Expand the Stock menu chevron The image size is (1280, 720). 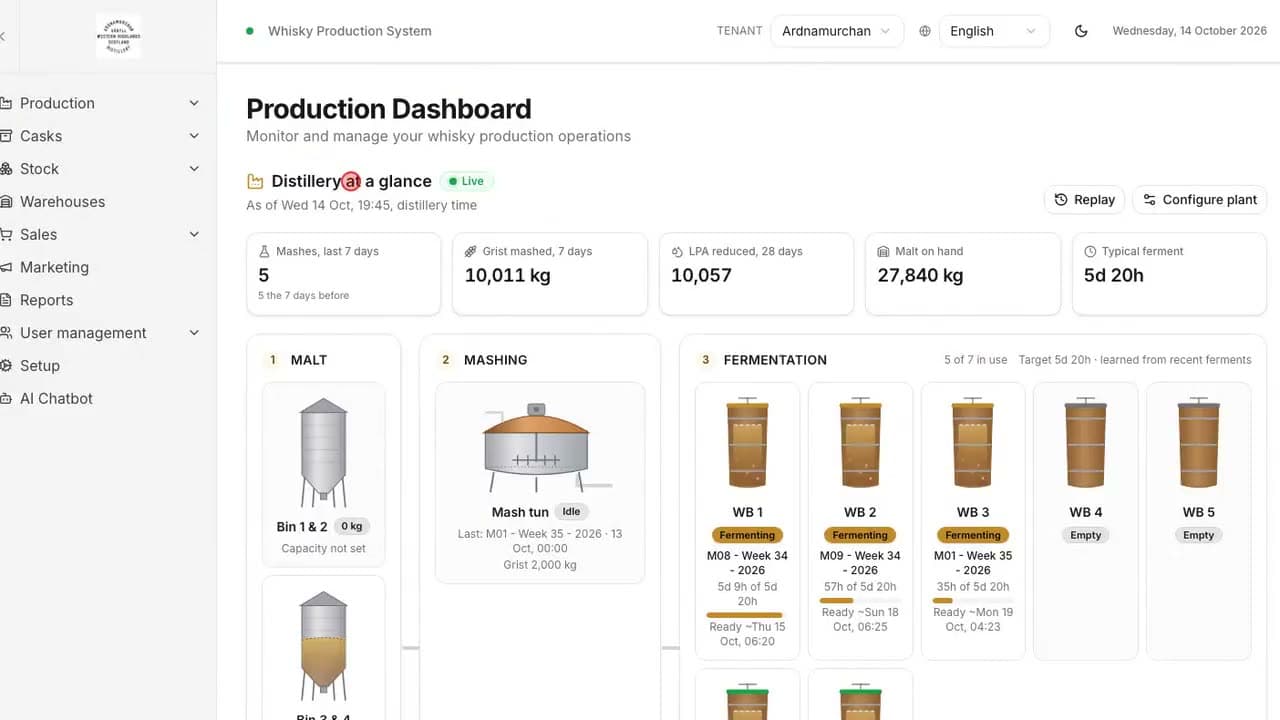point(194,169)
